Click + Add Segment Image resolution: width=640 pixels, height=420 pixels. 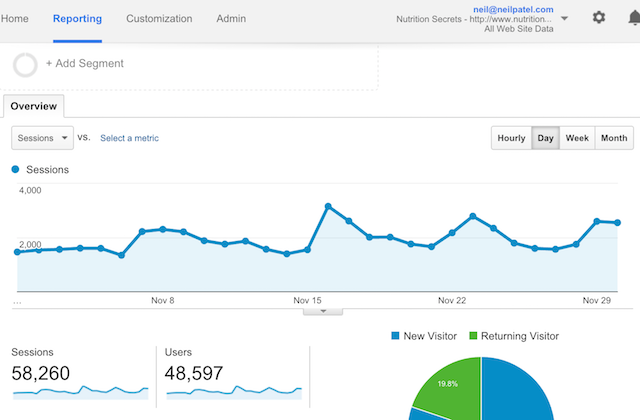[x=84, y=64]
